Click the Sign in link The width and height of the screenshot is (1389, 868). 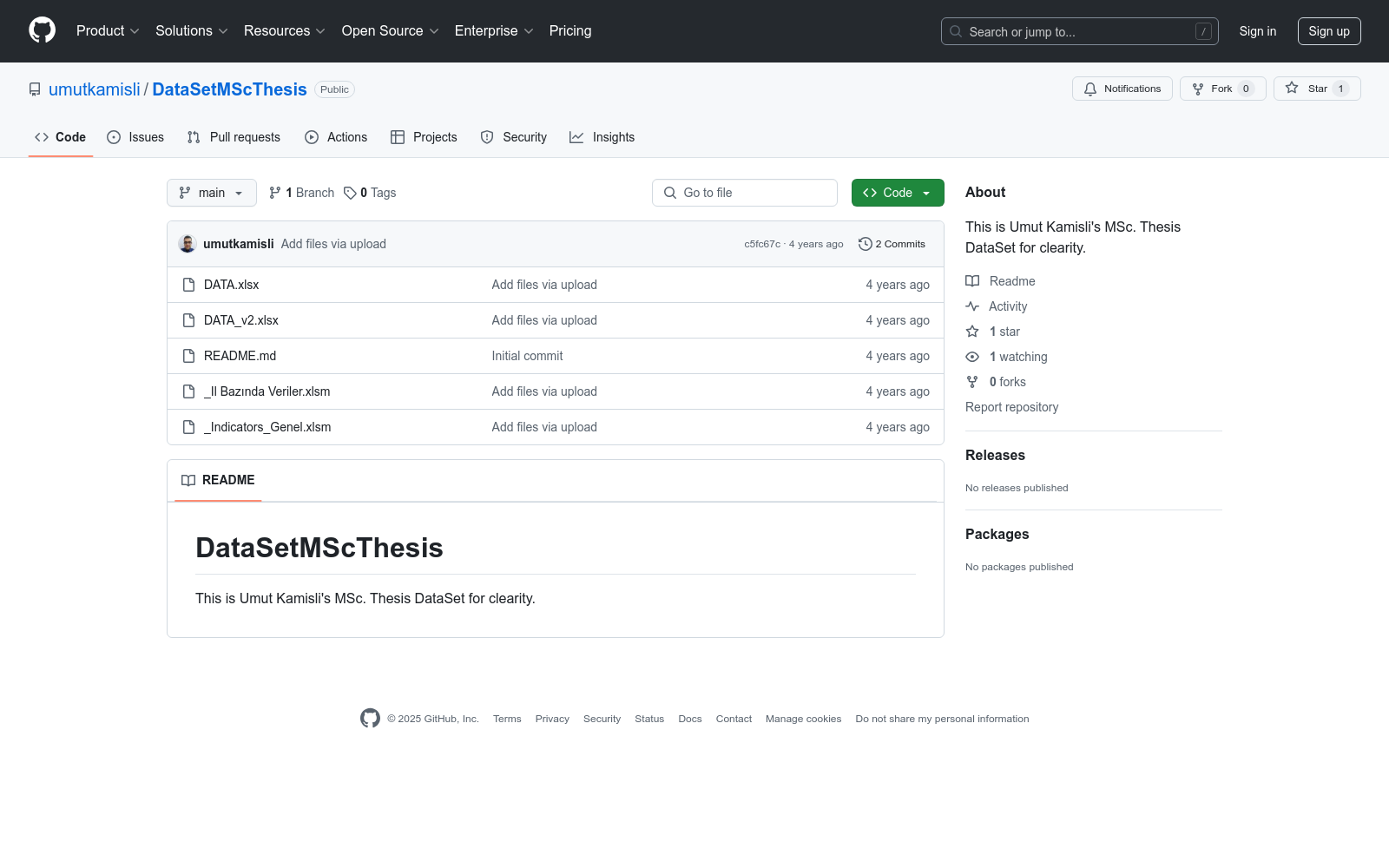tap(1258, 31)
